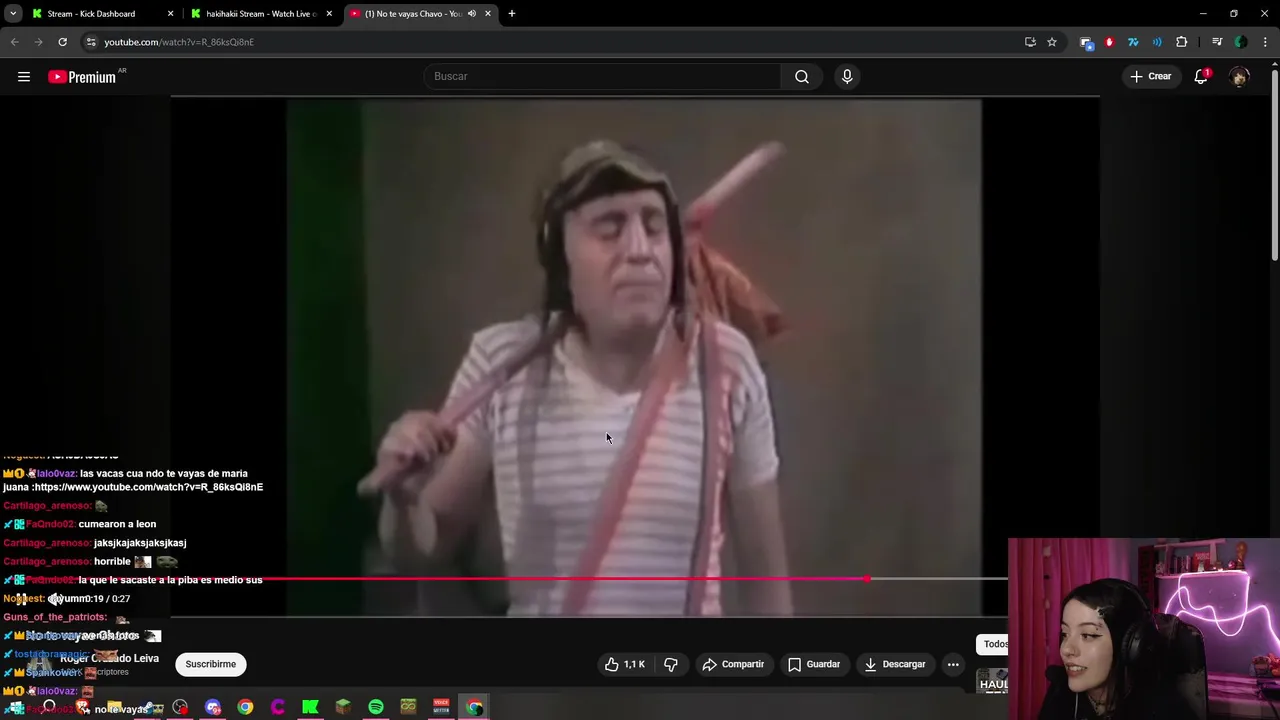Save video with Guardar button
Image resolution: width=1280 pixels, height=720 pixels.
pyautogui.click(x=813, y=664)
